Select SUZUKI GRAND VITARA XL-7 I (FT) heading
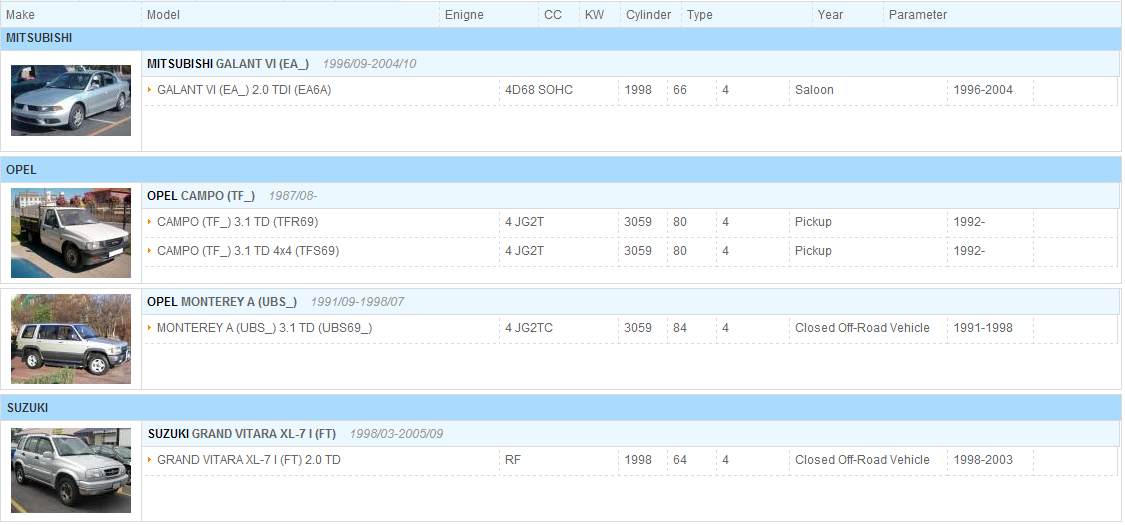Screen dimensions: 1125x525 tap(242, 434)
